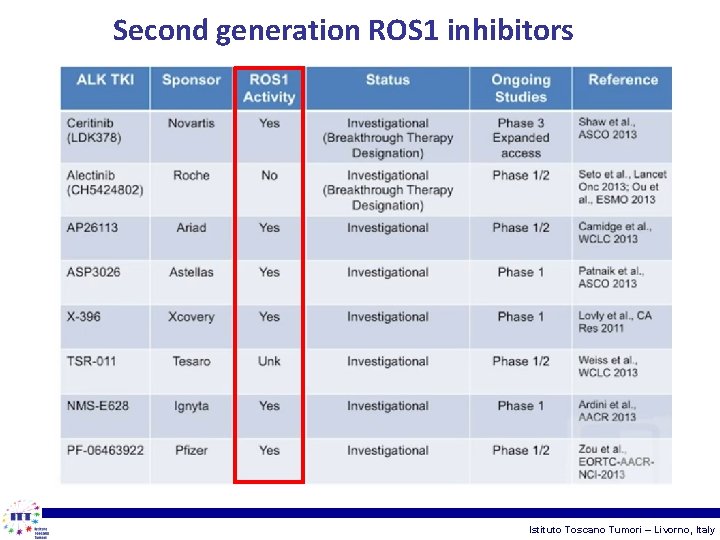Select the 'Ongoing Studies' column header

coord(521,88)
